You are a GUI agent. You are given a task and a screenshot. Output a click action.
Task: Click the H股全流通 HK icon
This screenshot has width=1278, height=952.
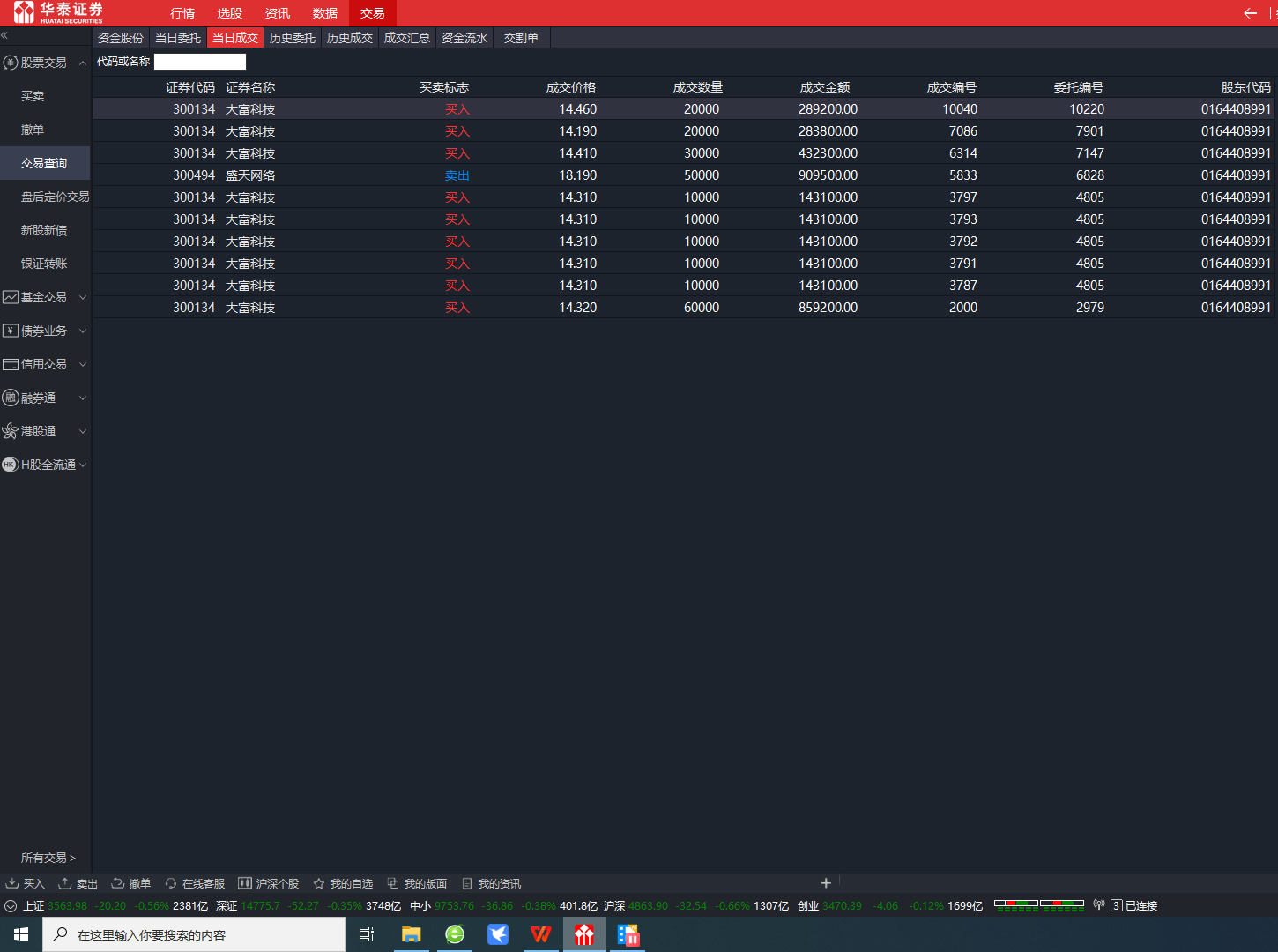[x=11, y=465]
